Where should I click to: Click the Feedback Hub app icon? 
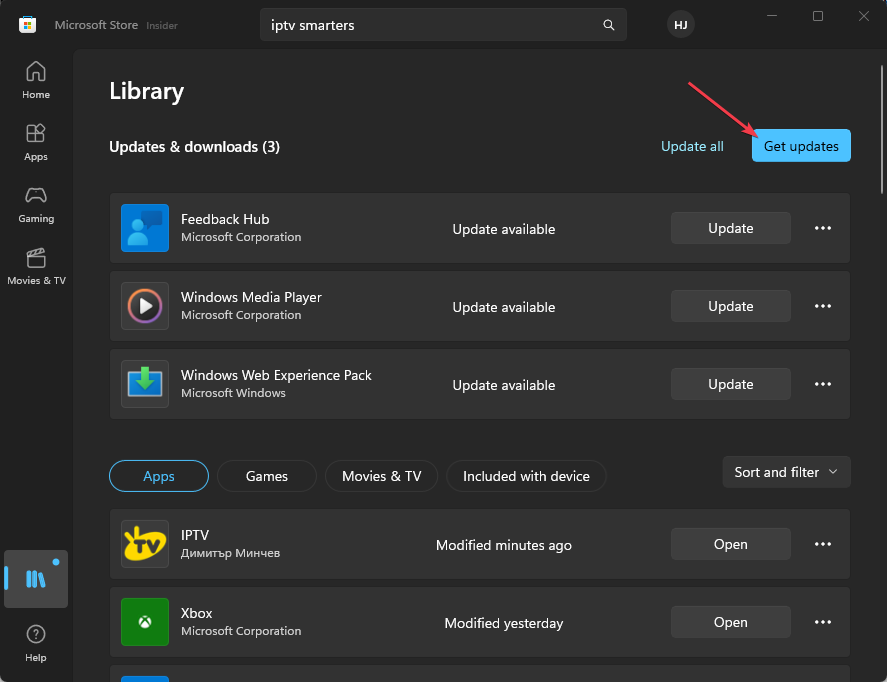[x=145, y=228]
